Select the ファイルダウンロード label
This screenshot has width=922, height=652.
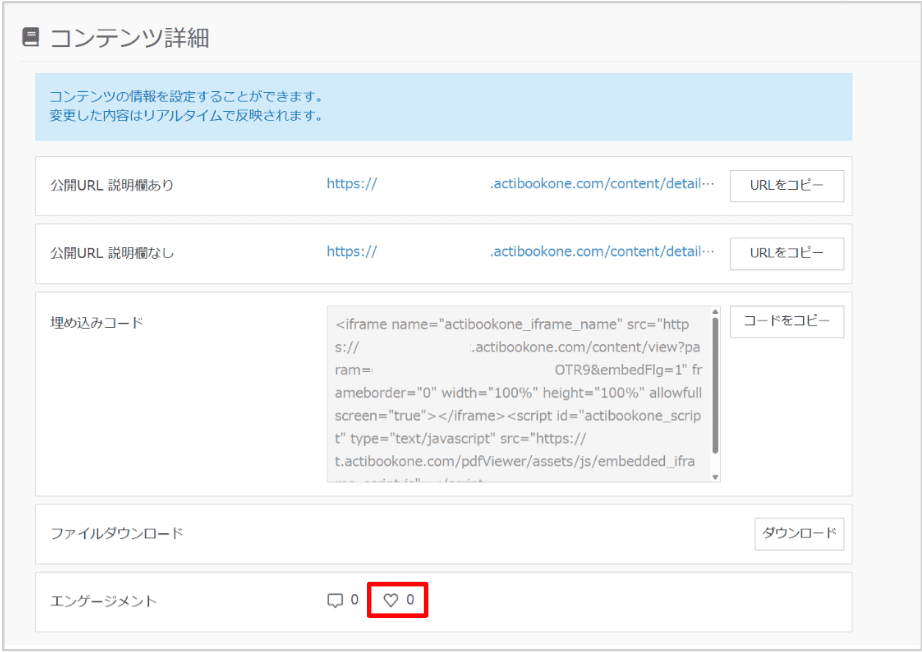point(117,534)
